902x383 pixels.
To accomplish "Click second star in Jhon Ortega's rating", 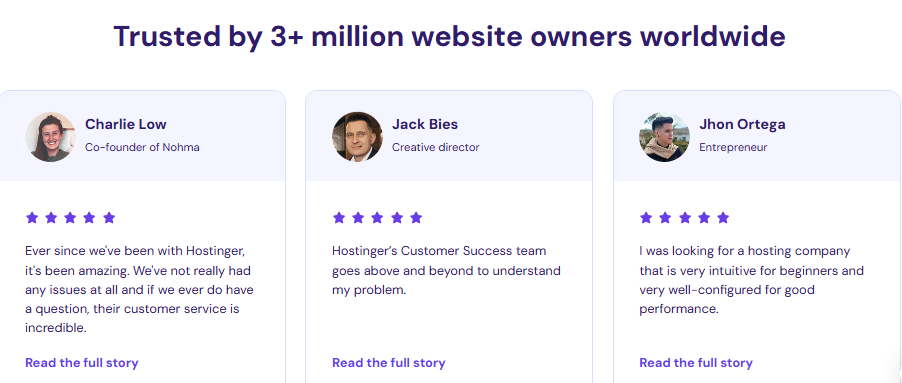I will tap(666, 217).
